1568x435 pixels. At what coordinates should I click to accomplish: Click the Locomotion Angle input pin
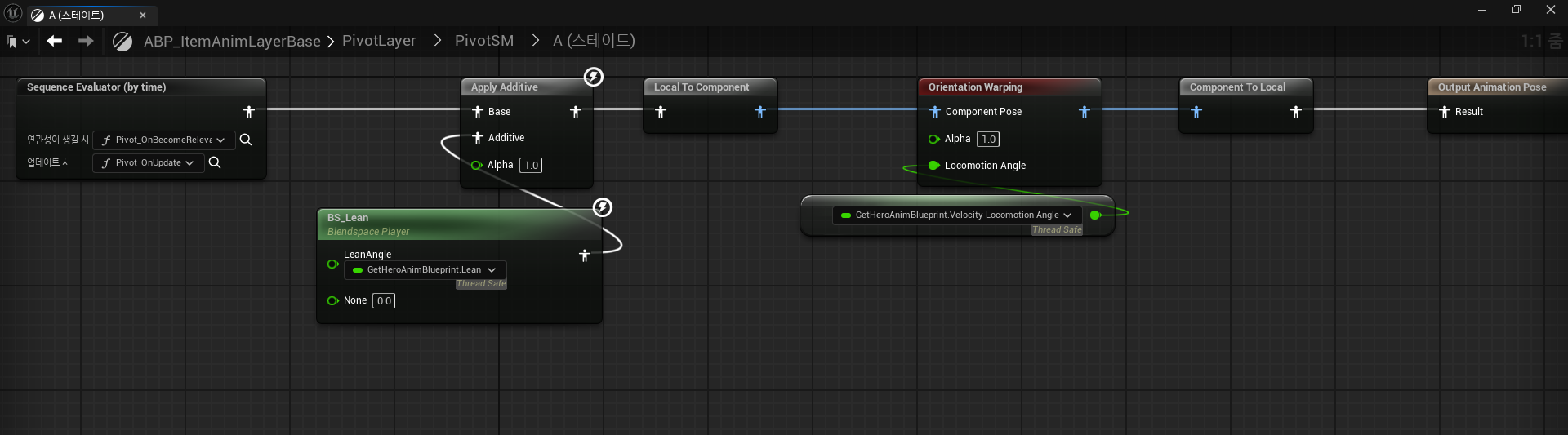point(934,165)
